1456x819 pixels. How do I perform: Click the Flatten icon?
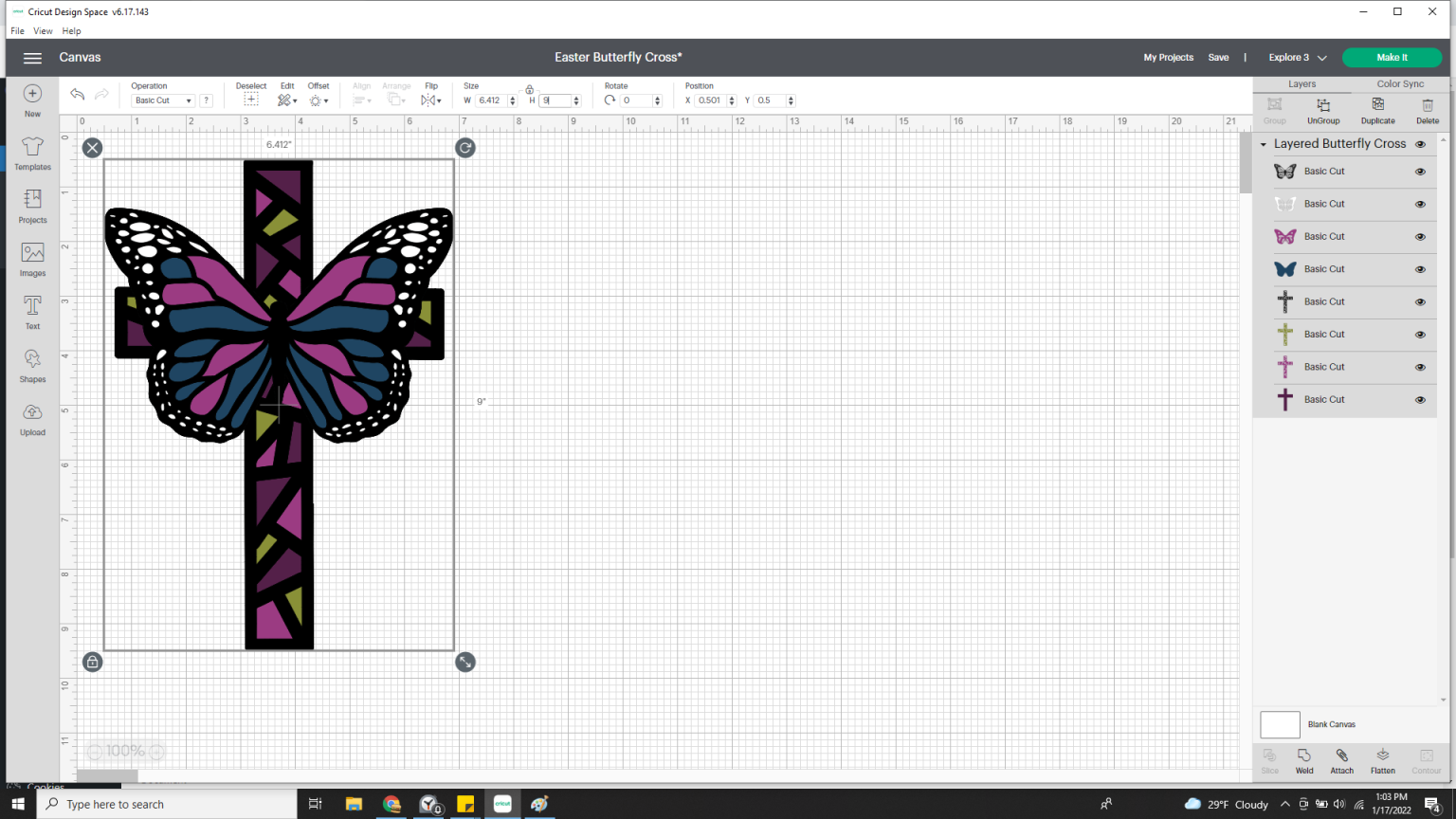(1382, 760)
